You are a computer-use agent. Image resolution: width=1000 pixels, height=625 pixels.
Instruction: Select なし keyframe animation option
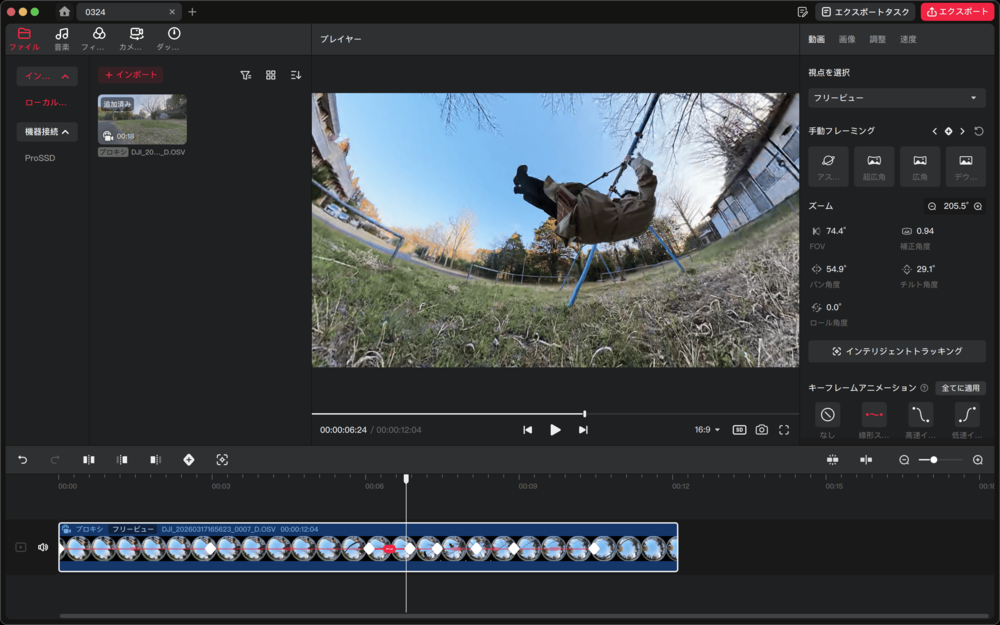click(x=827, y=415)
